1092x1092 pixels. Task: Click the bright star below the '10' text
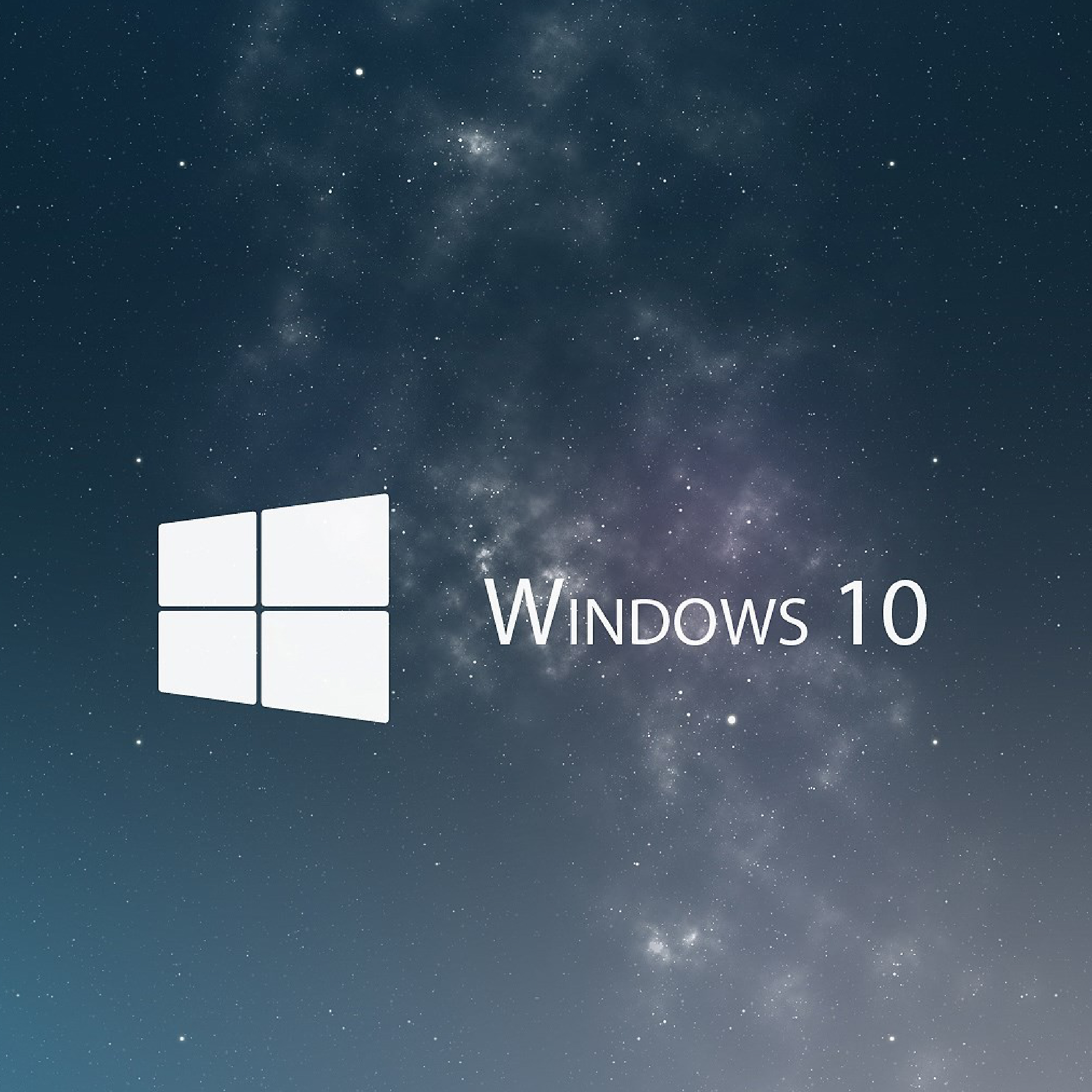(731, 720)
